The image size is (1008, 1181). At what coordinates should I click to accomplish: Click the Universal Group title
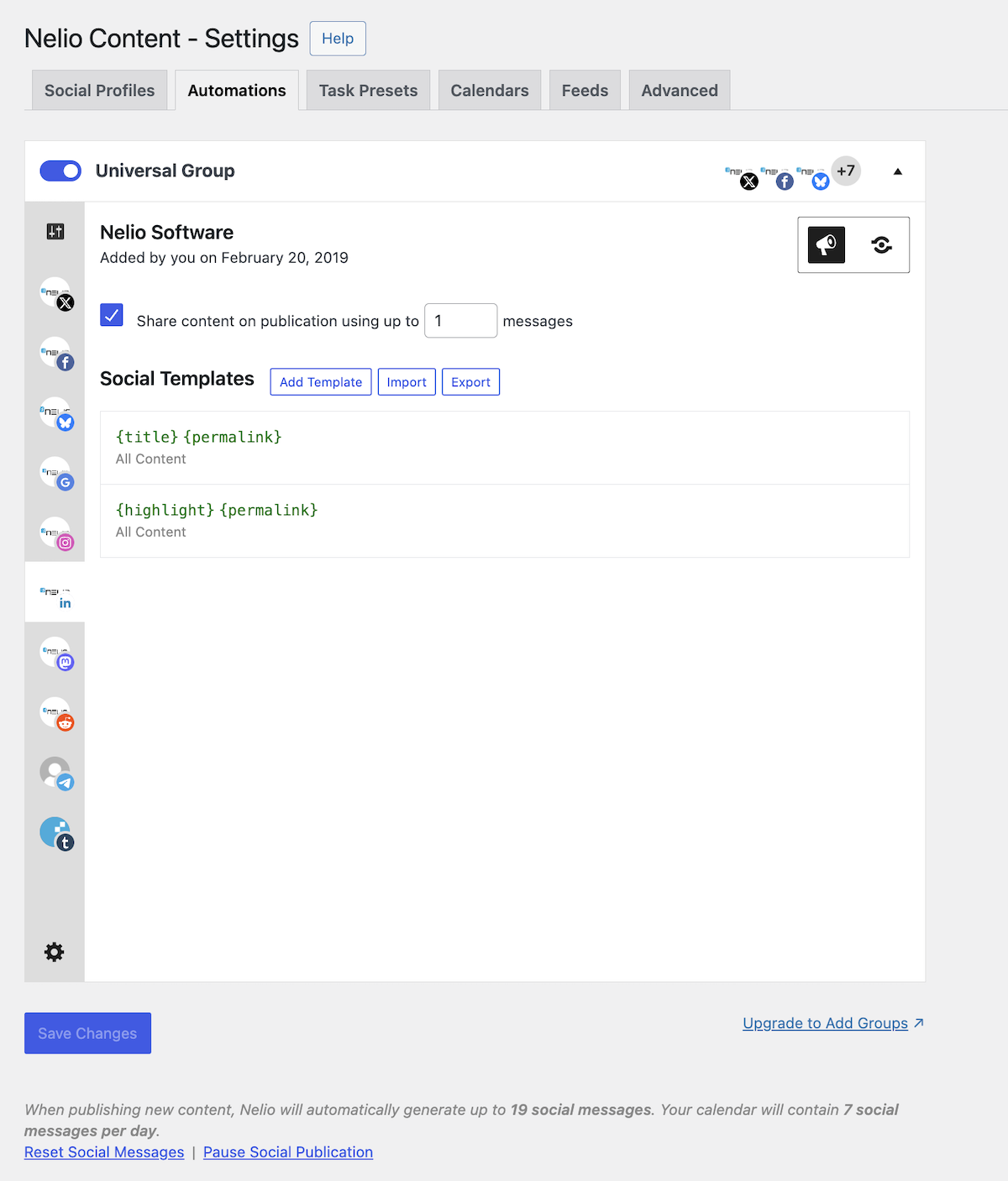coord(165,171)
